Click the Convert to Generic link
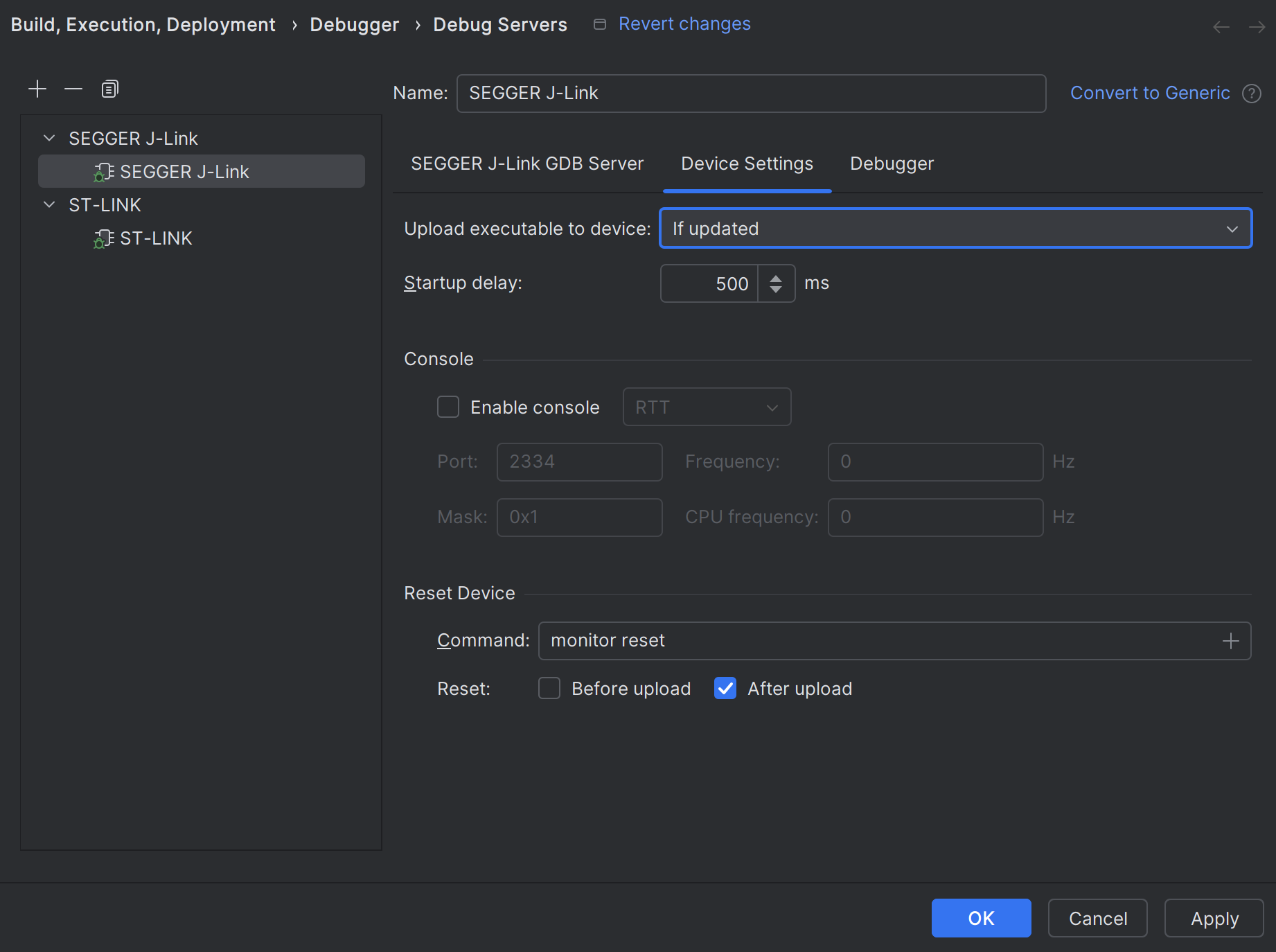Image resolution: width=1276 pixels, height=952 pixels. (x=1150, y=93)
